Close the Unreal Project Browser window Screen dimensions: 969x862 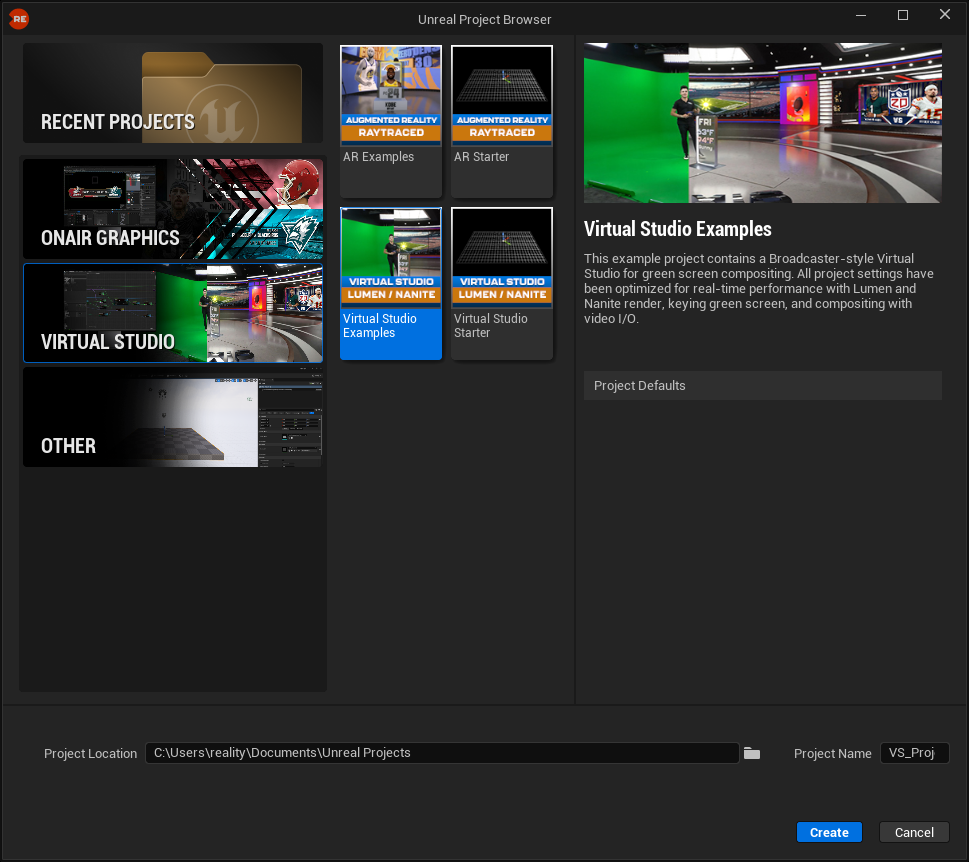(945, 15)
